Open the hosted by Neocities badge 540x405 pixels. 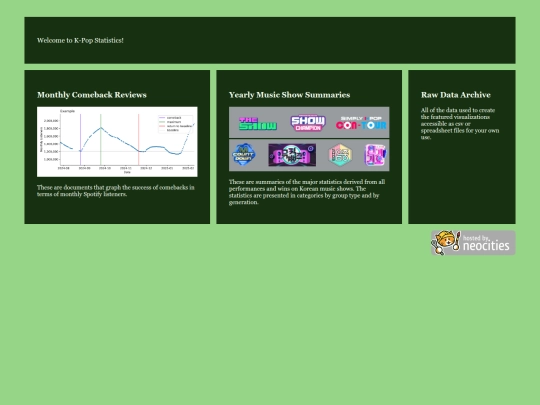(473, 243)
